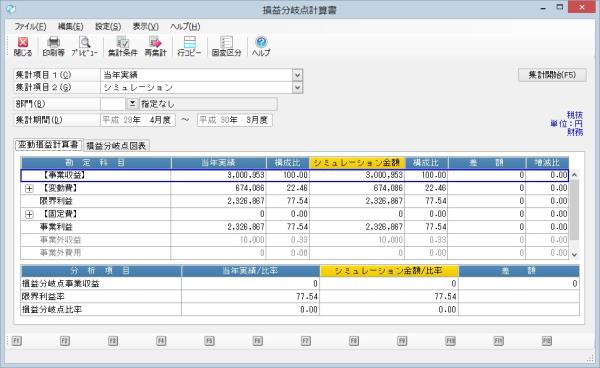Click the F1 function key button
The width and height of the screenshot is (600, 368).
(x=16, y=340)
